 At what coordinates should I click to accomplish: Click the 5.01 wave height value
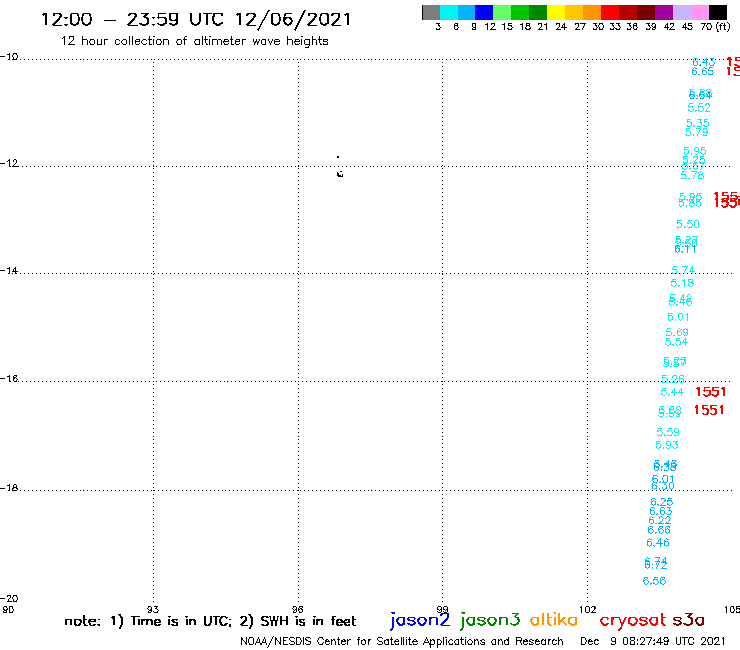678,317
